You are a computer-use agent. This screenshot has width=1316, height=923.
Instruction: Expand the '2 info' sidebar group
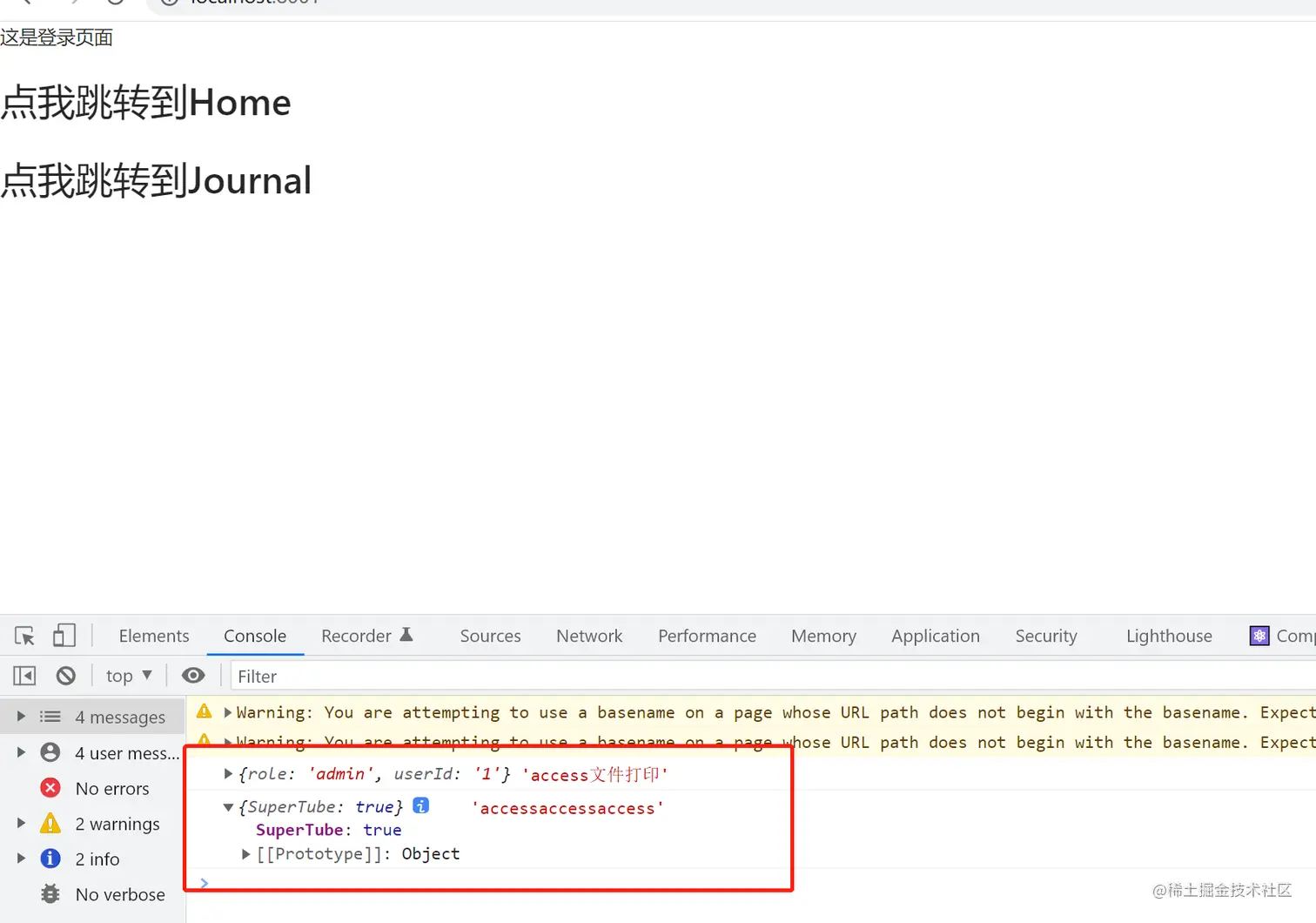pos(21,859)
